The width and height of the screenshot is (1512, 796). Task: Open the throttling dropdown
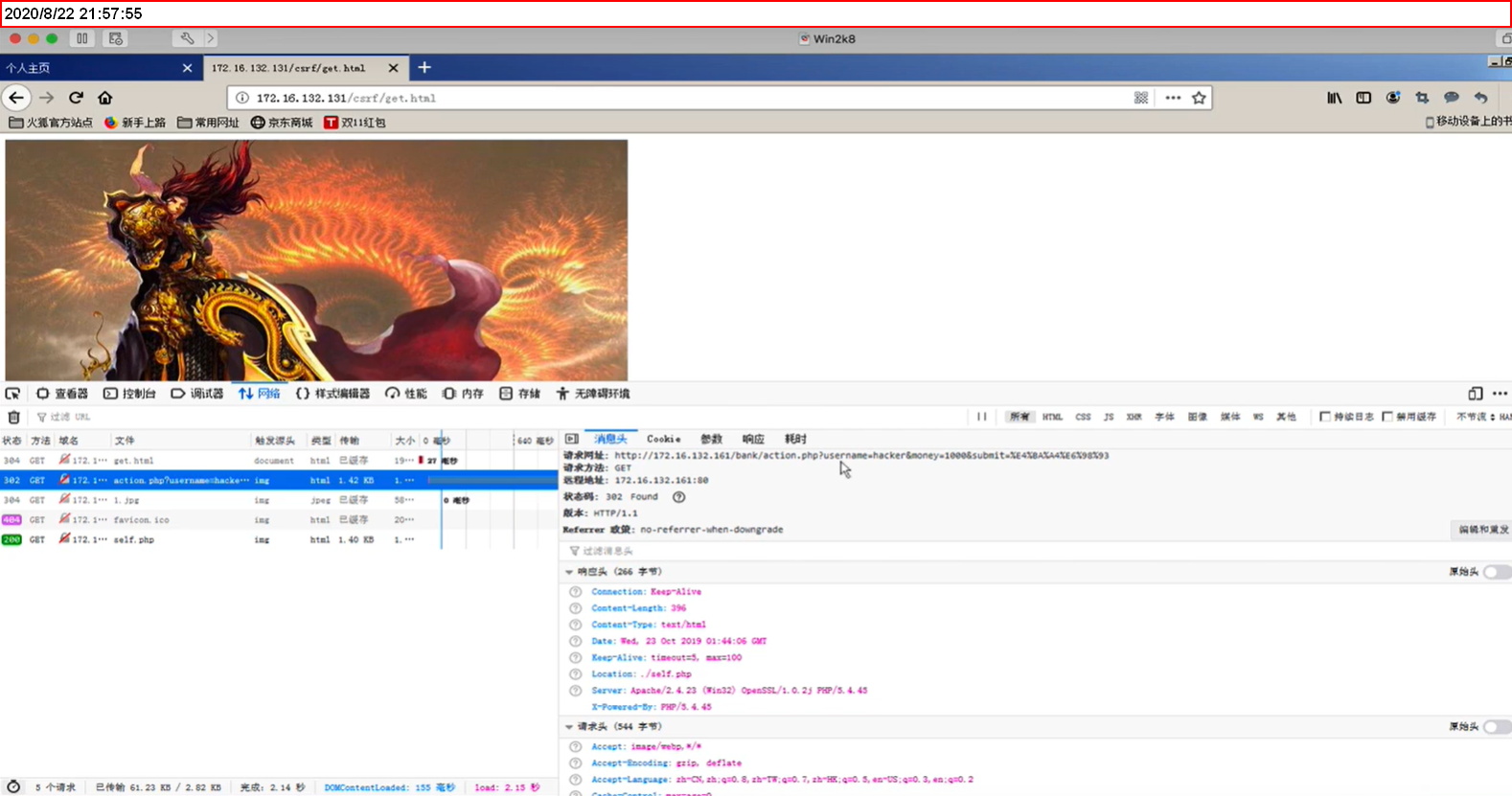pyautogui.click(x=1476, y=417)
